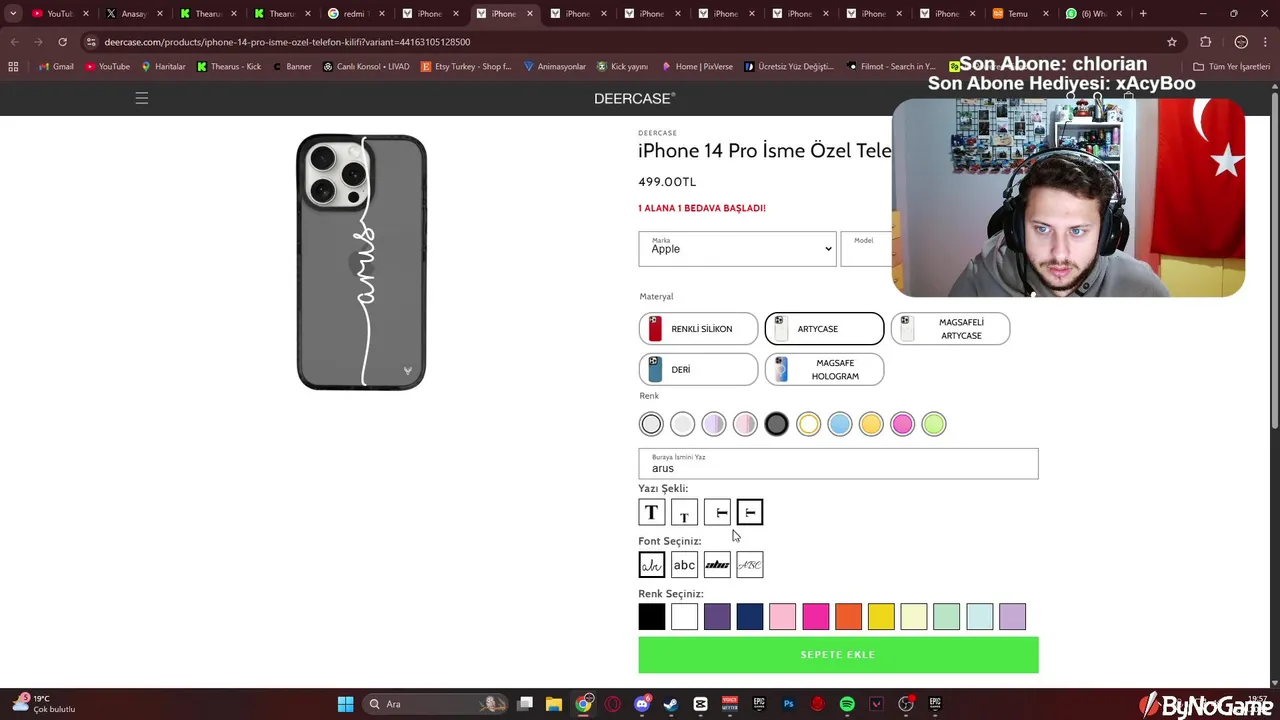Image resolution: width=1280 pixels, height=720 pixels.
Task: Open Etsy Turkey bookmark
Action: point(466,66)
